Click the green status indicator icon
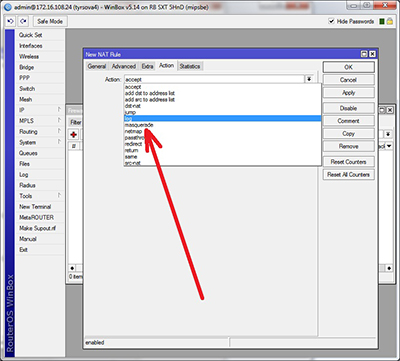 click(382, 21)
